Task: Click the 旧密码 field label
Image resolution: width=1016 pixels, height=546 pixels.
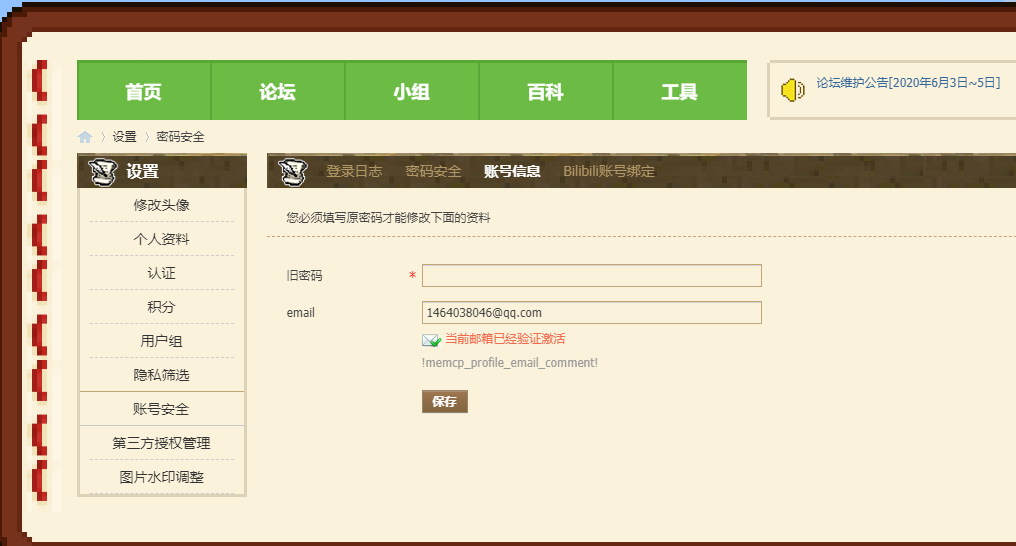Action: click(x=305, y=275)
